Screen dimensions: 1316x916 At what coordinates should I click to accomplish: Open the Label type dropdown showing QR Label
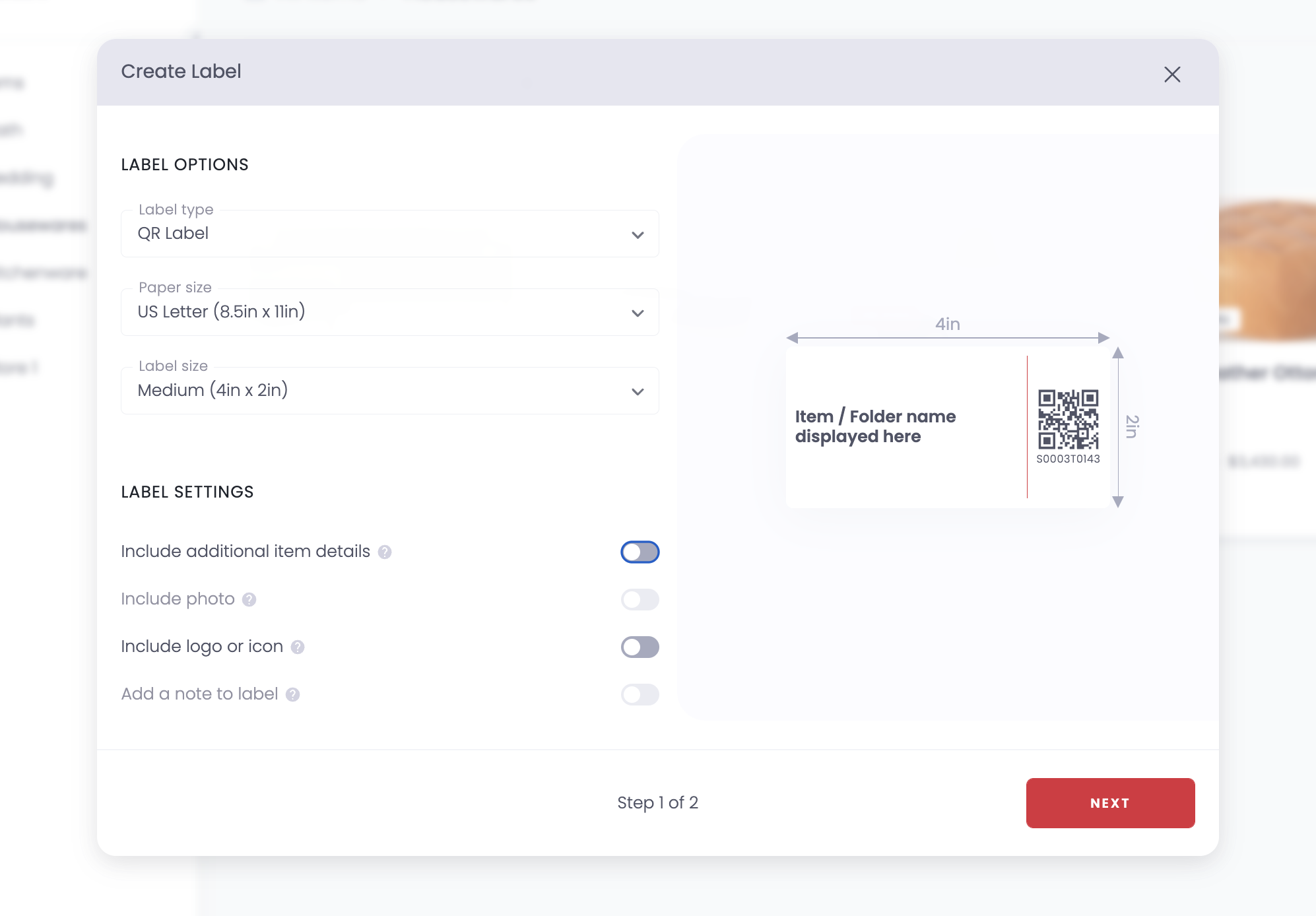click(x=389, y=234)
